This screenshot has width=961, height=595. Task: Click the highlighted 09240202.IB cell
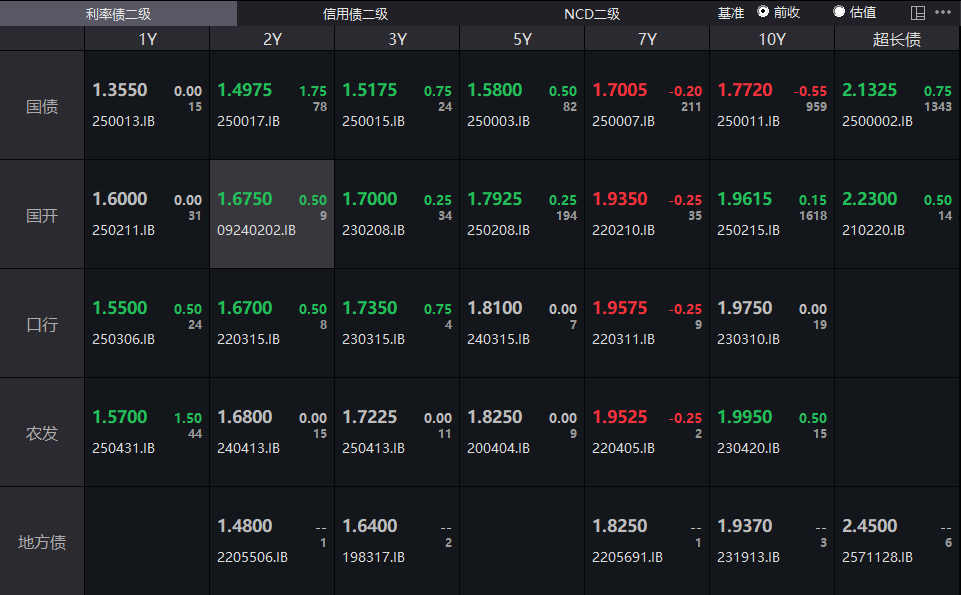click(x=272, y=214)
